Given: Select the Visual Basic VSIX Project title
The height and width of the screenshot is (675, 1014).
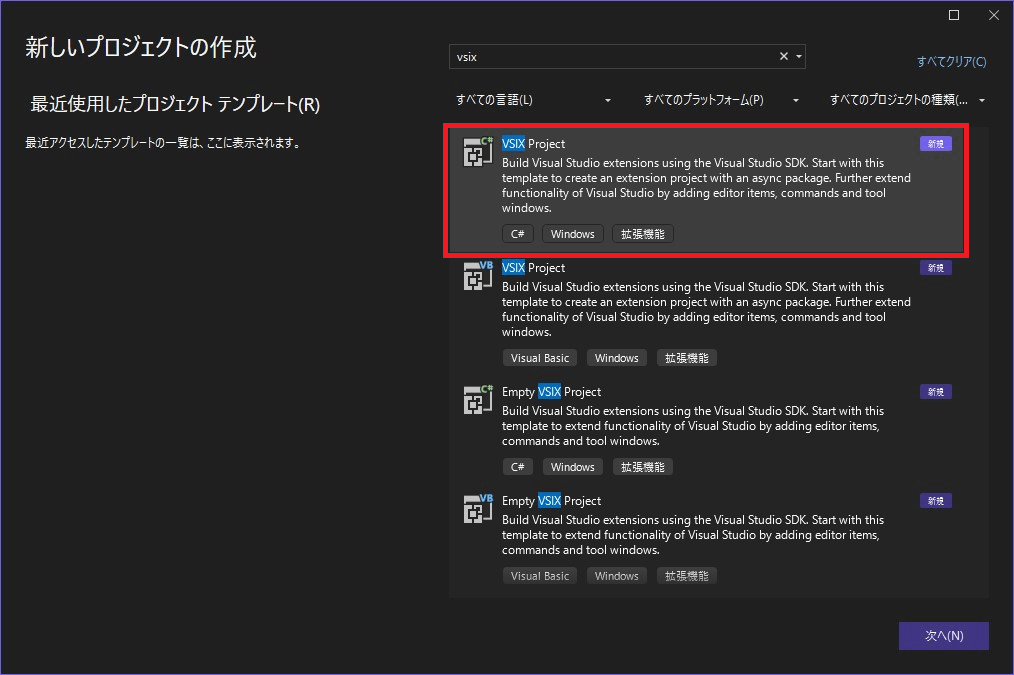Looking at the screenshot, I should [534, 268].
